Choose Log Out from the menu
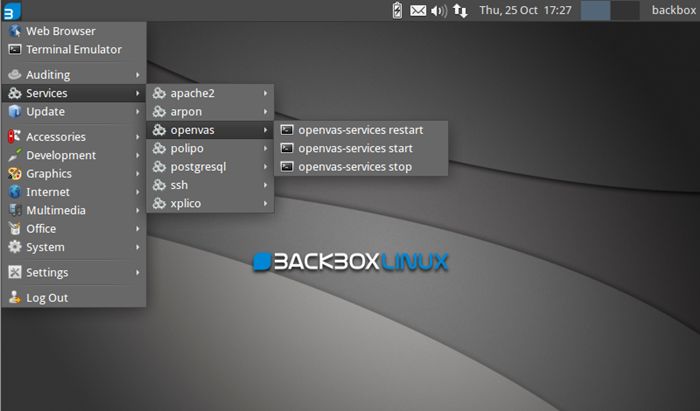 coord(74,297)
